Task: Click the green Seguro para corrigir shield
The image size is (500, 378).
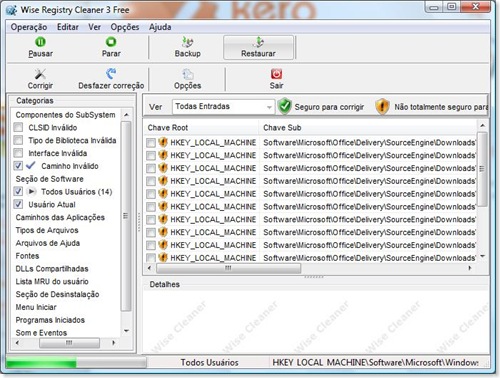Action: point(285,107)
